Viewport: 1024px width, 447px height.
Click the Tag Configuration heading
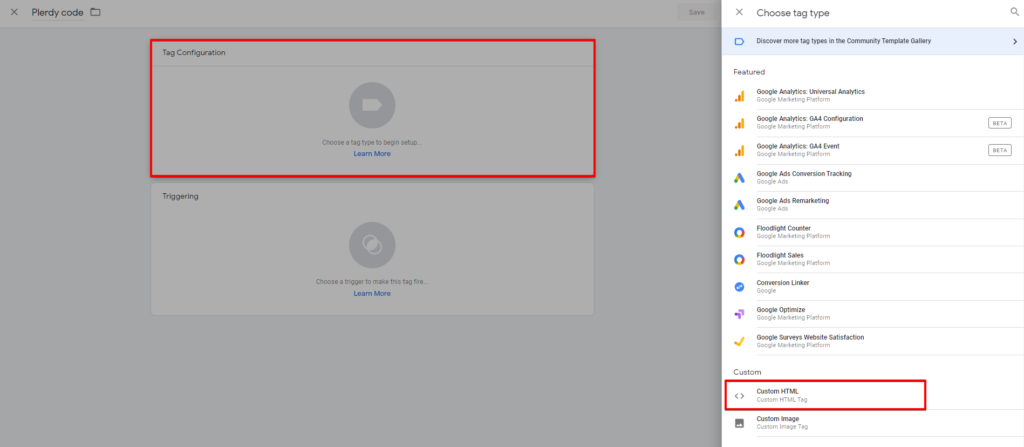pos(194,52)
